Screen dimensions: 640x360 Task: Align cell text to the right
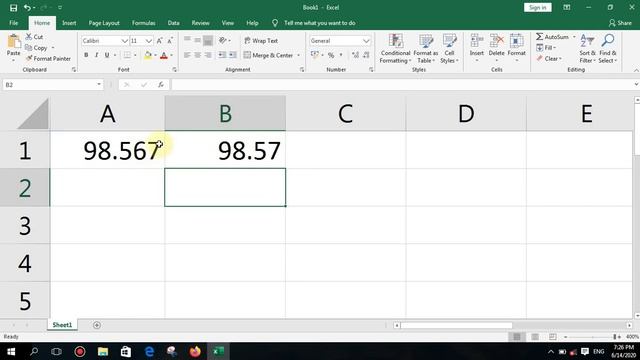pos(208,55)
